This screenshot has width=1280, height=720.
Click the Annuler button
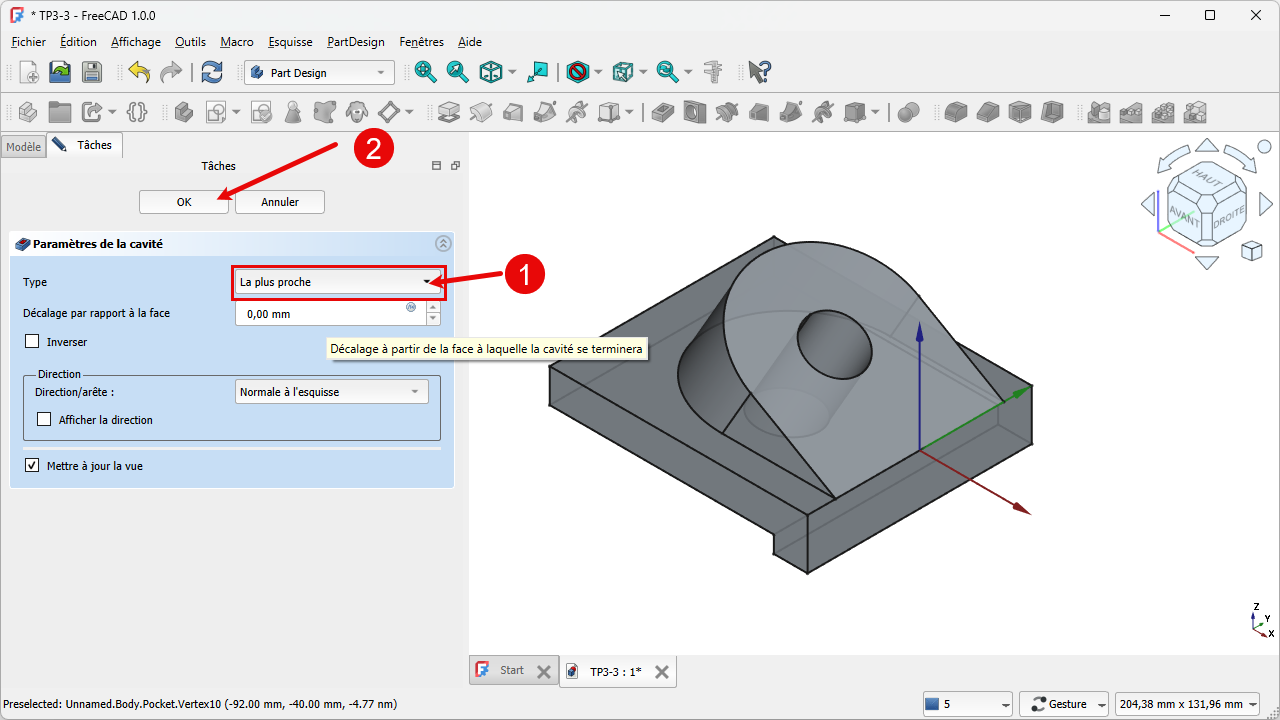pos(280,202)
